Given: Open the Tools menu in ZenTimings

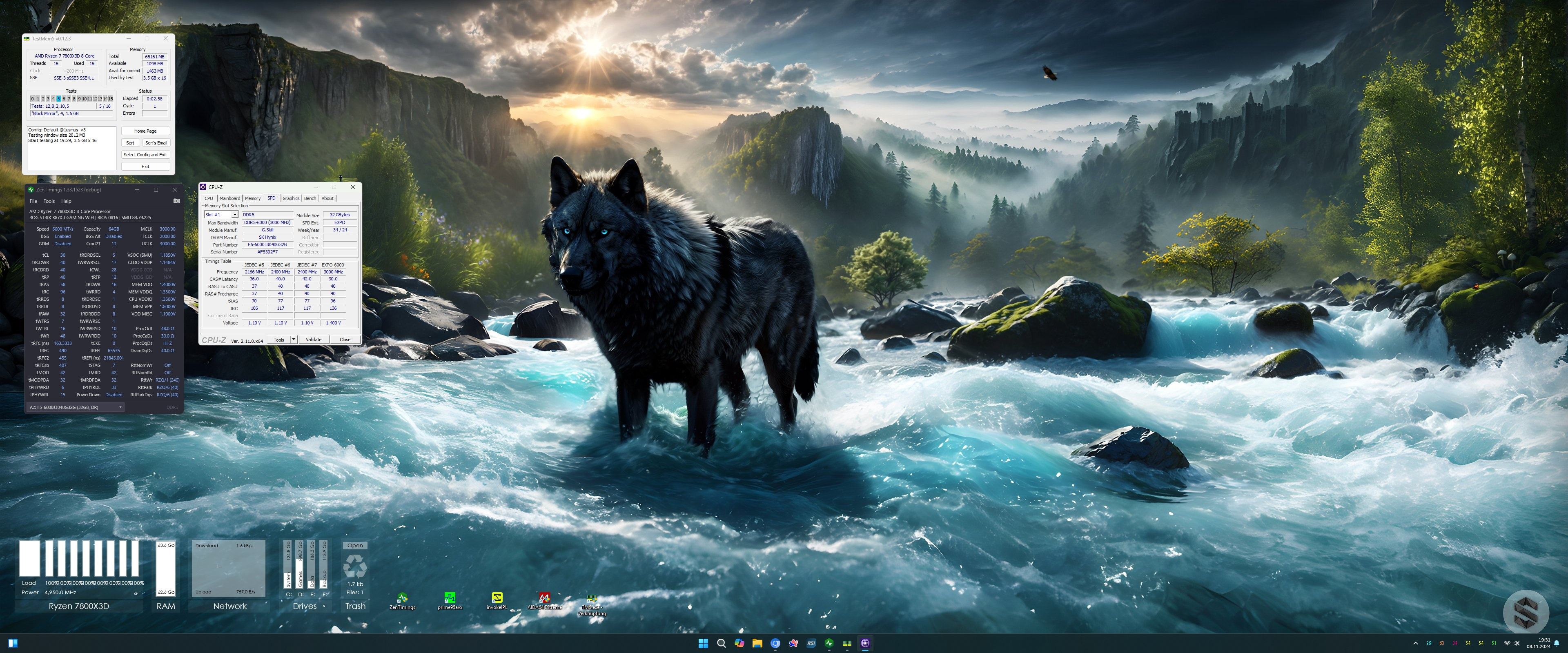Looking at the screenshot, I should pyautogui.click(x=49, y=201).
